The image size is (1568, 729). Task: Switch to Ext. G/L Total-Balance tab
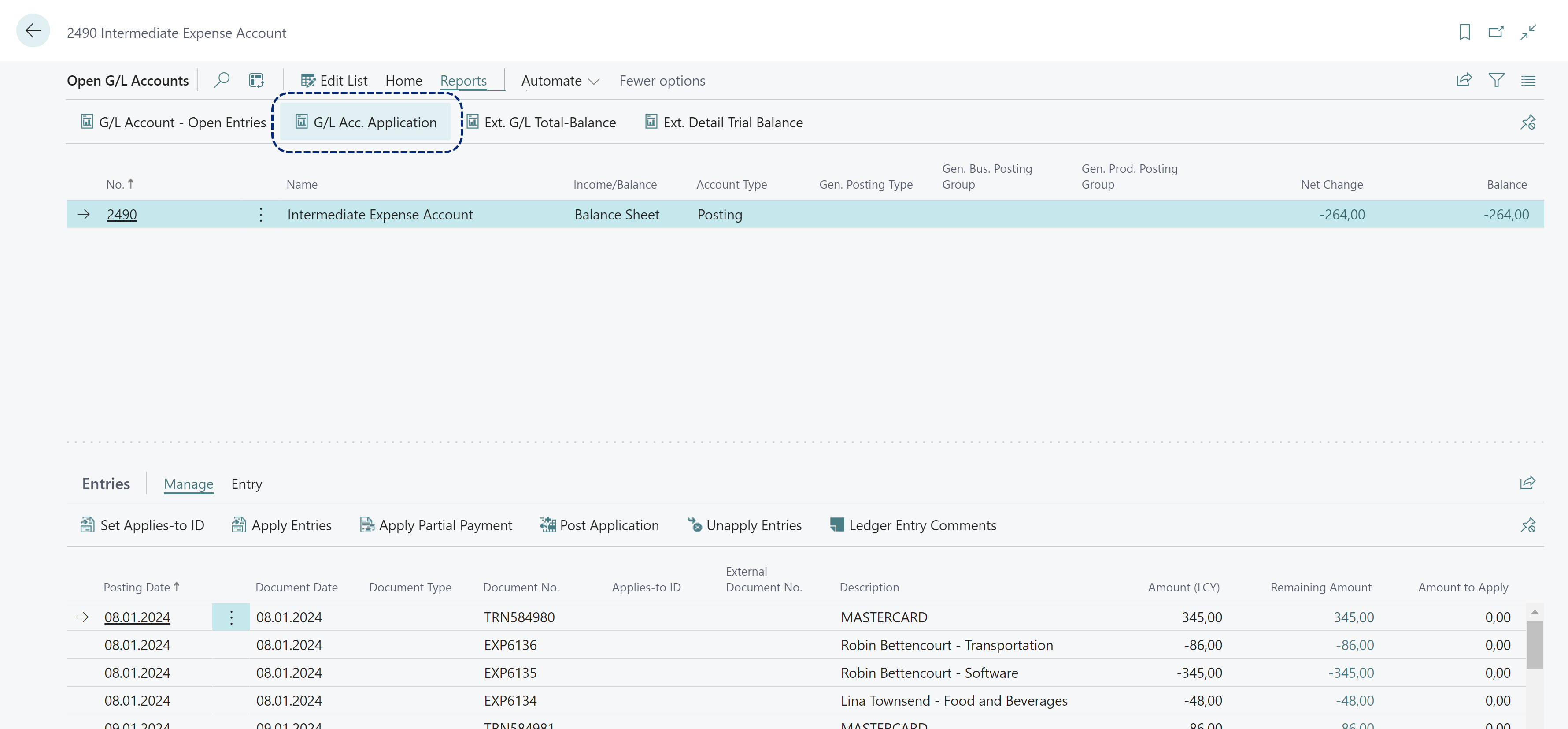click(x=549, y=121)
